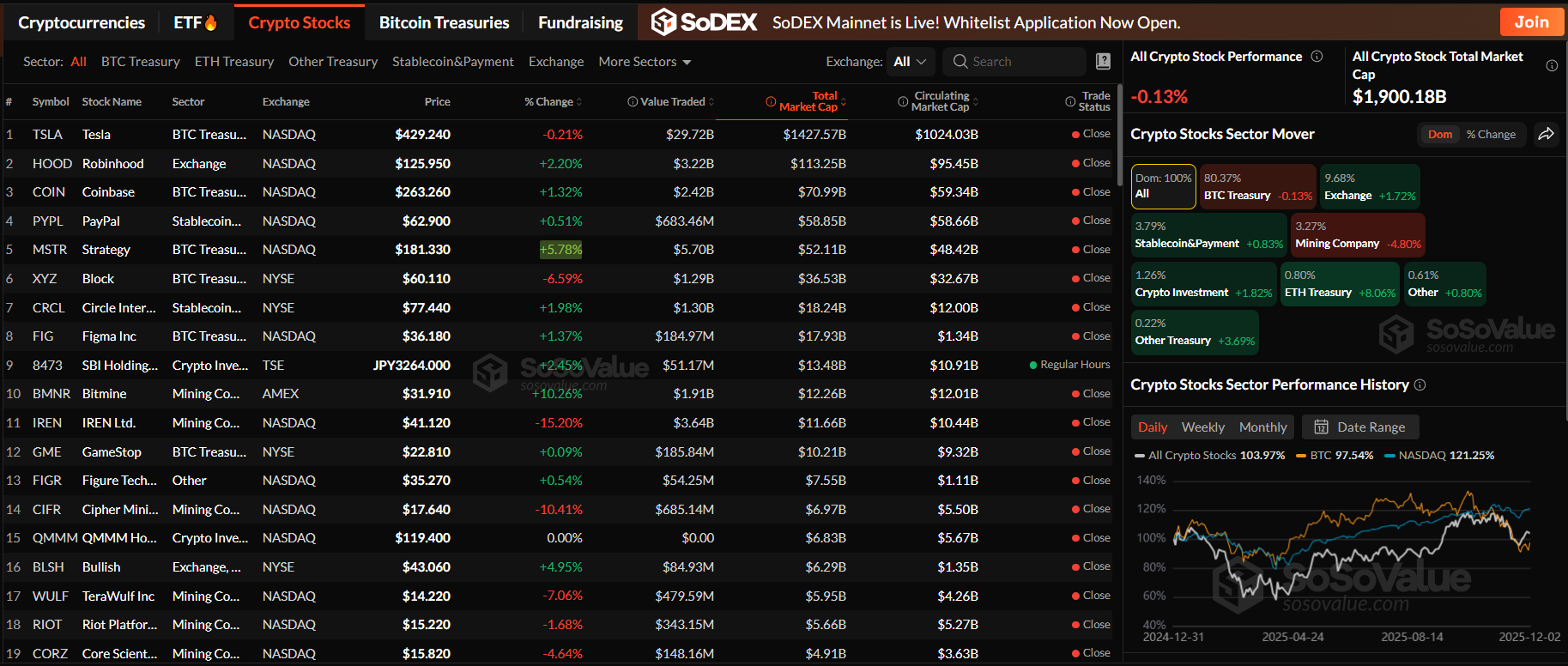
Task: Expand the More Sectors dropdown
Action: 645,62
